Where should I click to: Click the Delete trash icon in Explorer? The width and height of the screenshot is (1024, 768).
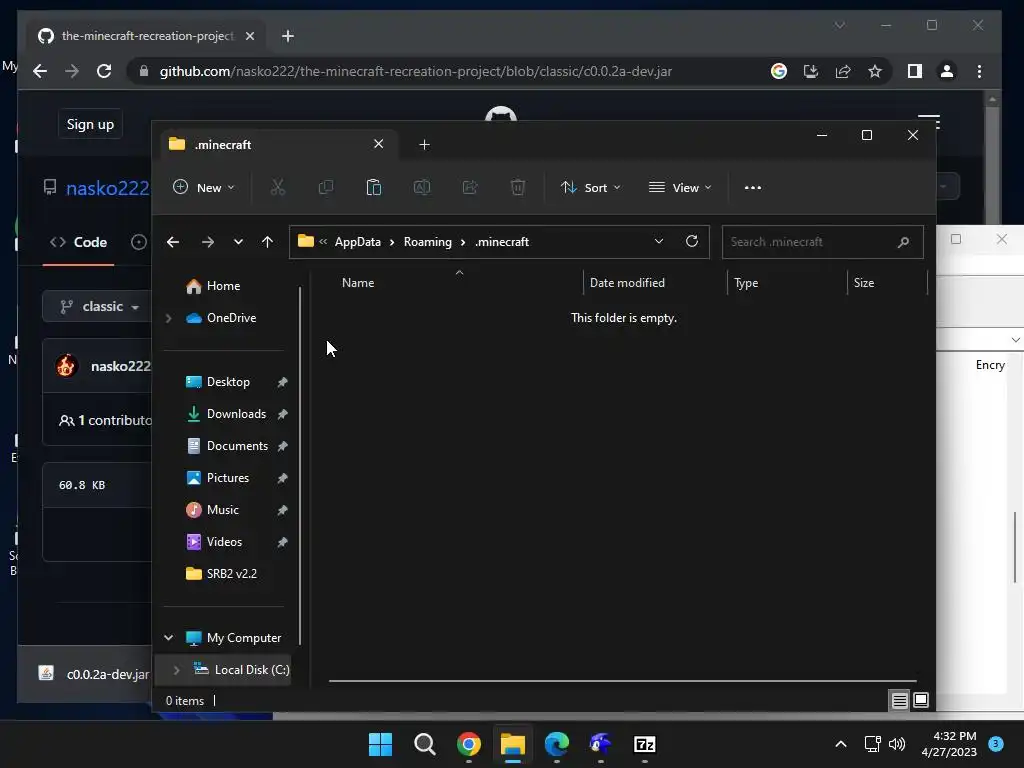pos(518,187)
